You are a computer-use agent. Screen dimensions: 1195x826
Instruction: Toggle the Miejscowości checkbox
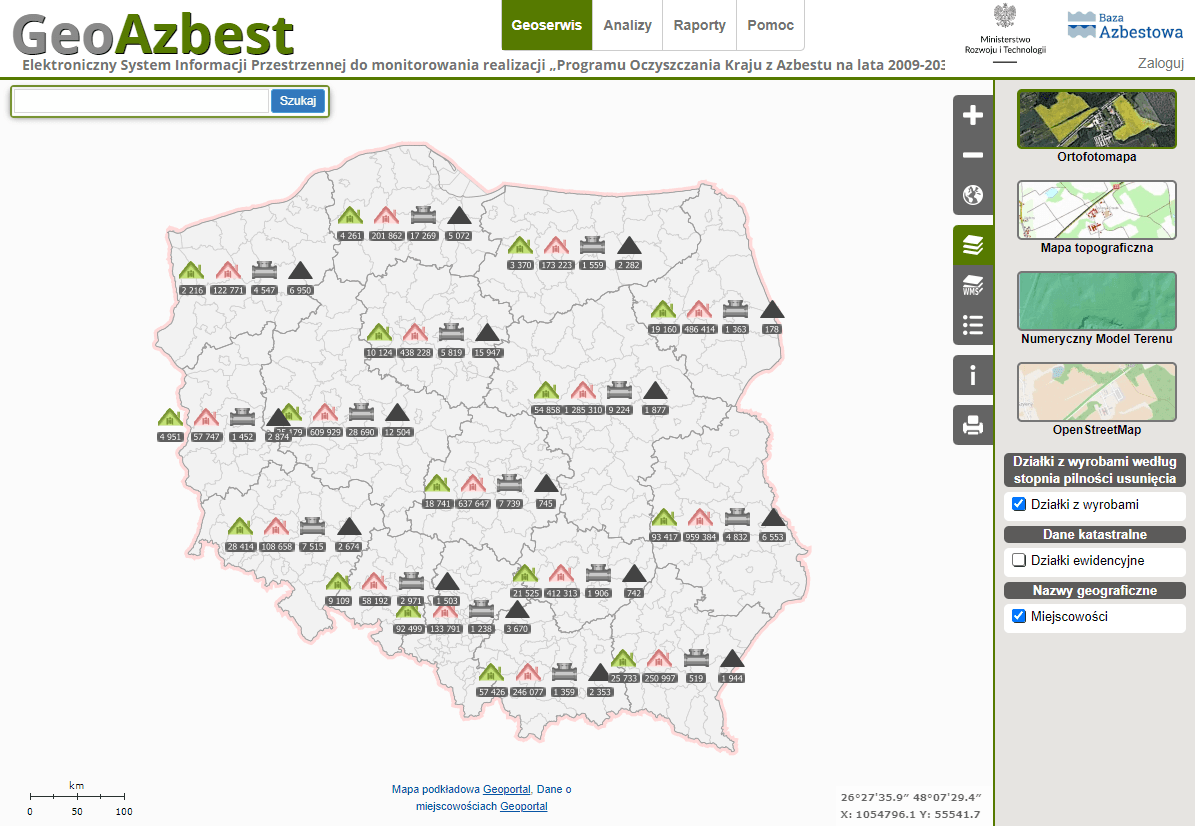click(1019, 616)
